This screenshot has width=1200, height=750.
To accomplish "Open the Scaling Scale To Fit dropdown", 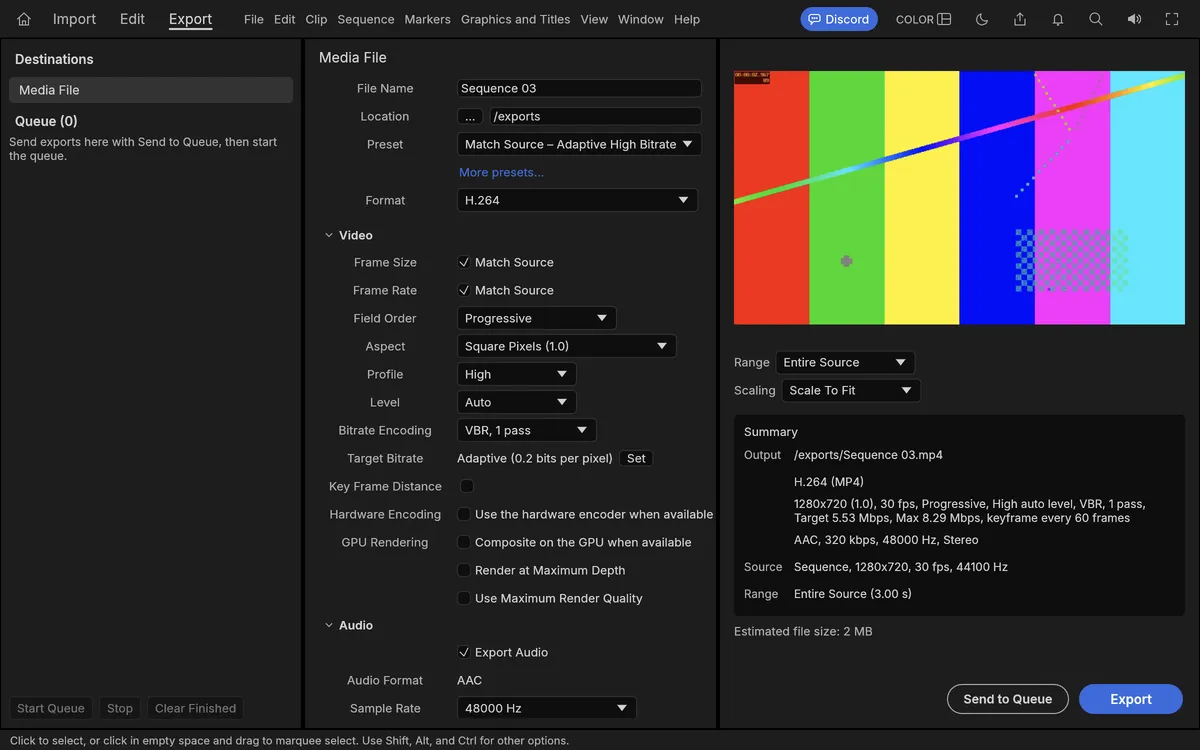I will pyautogui.click(x=851, y=390).
